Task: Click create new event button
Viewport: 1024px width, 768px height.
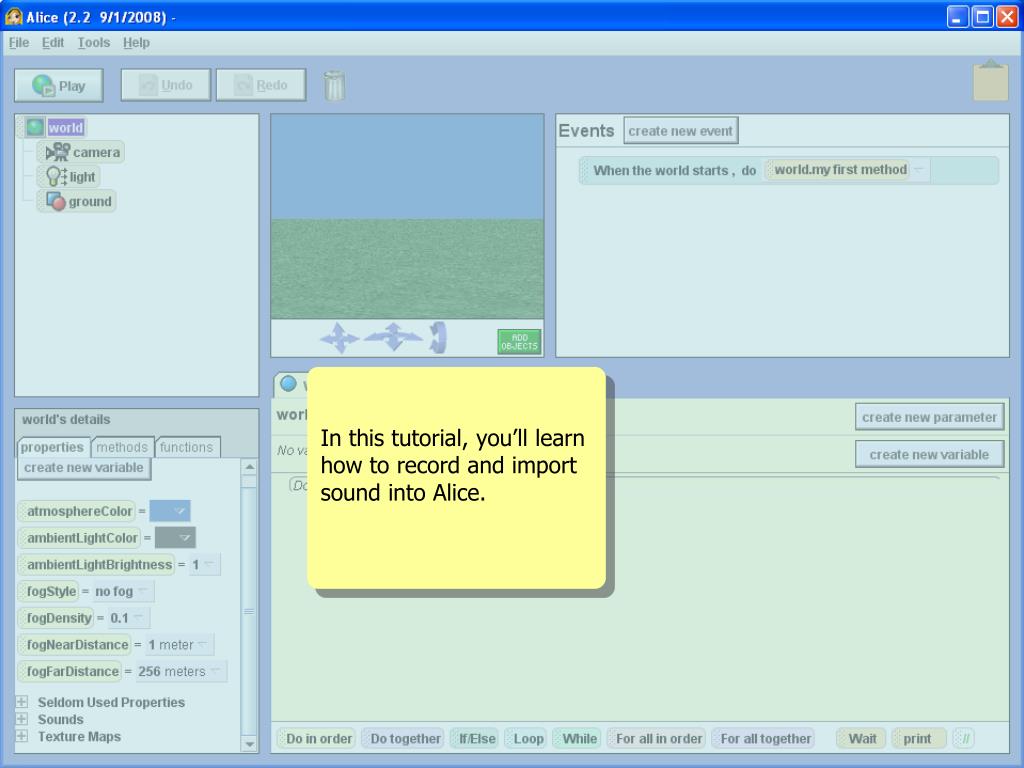Action: [x=680, y=131]
